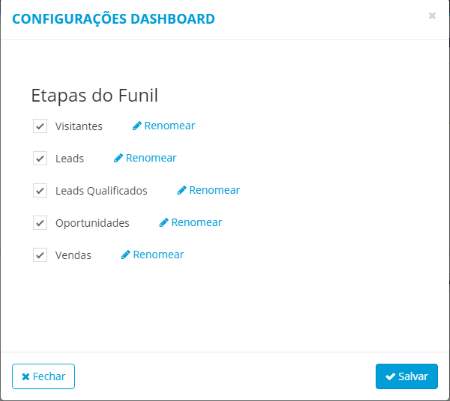
Task: Toggle the Vendas checkbox
Action: [x=40, y=255]
